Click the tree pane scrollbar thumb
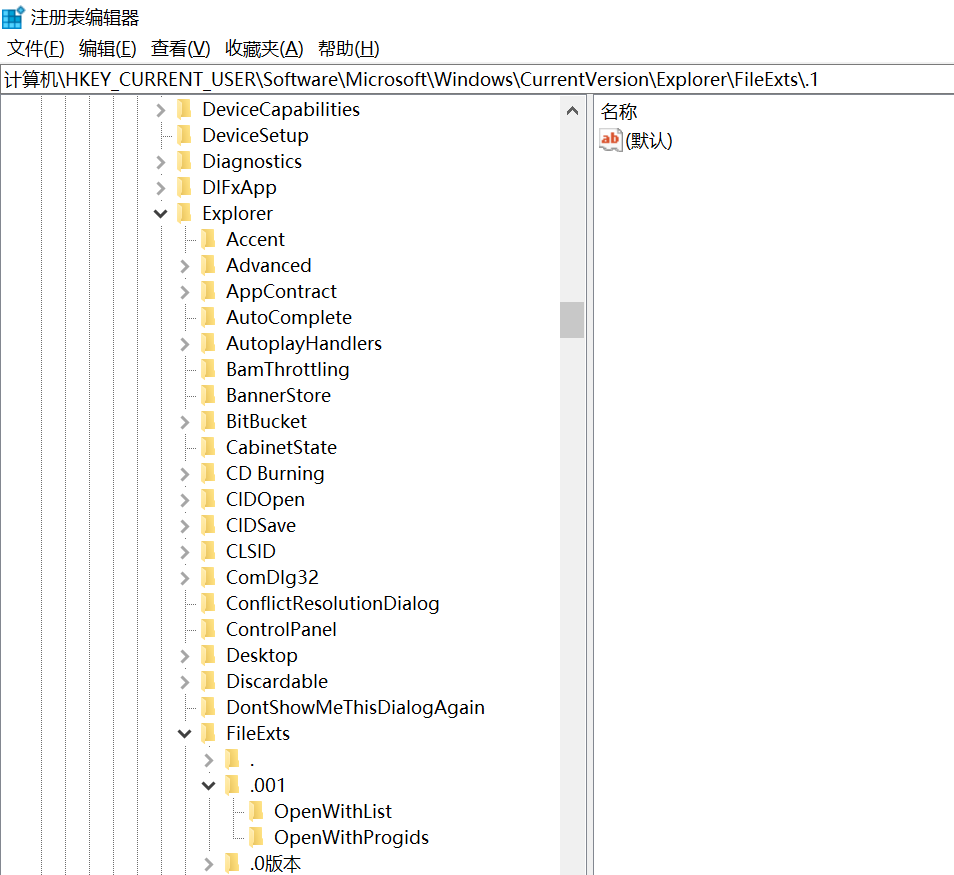Screen dimensions: 954x875 [572, 319]
